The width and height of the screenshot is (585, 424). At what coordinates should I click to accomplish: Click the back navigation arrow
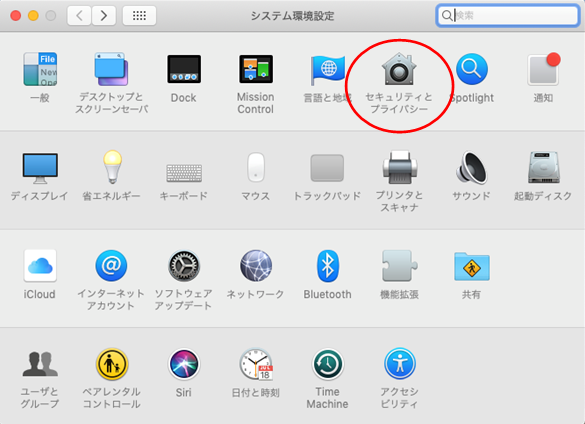79,16
